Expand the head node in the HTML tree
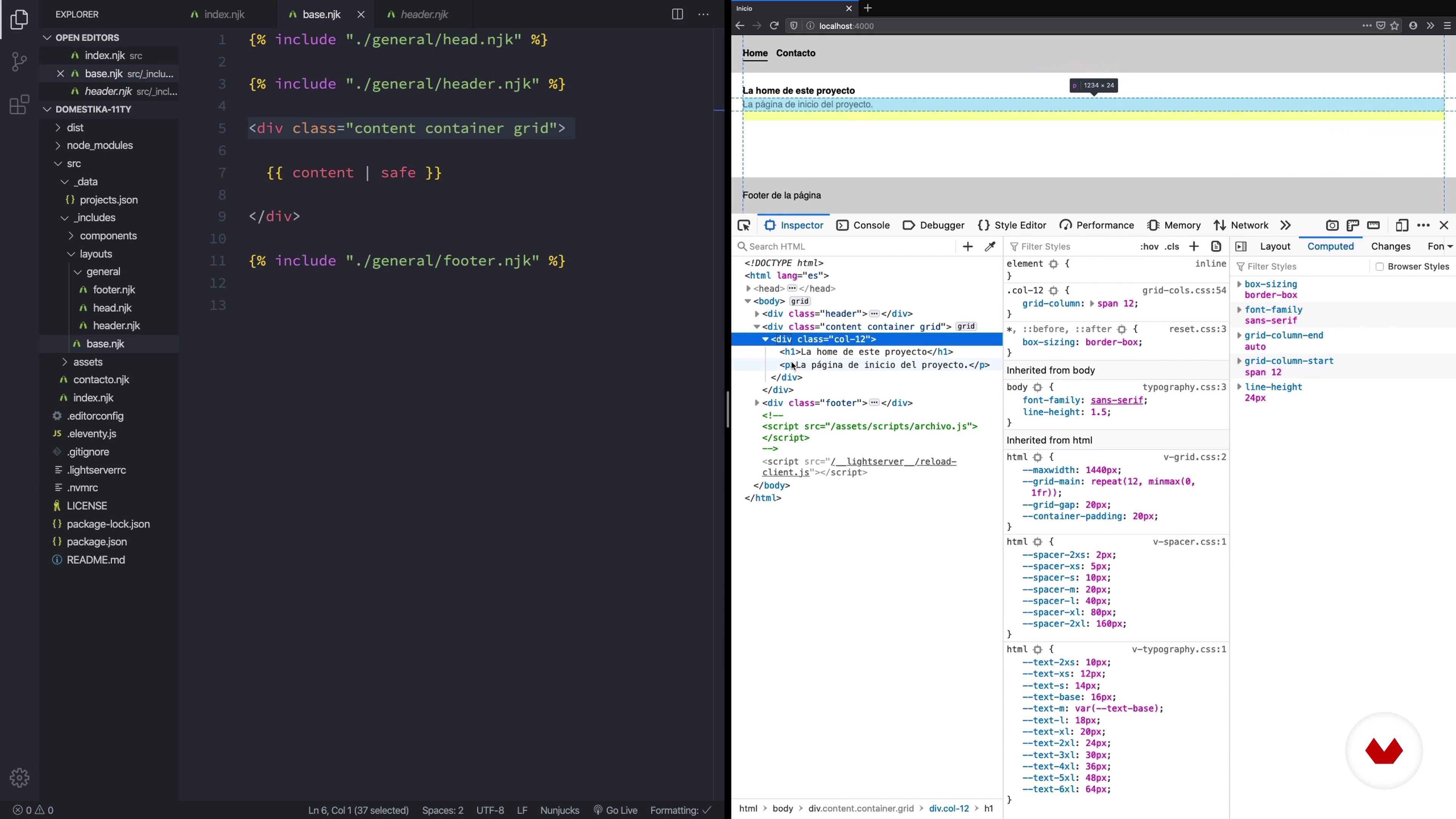Image resolution: width=1456 pixels, height=819 pixels. click(x=748, y=289)
